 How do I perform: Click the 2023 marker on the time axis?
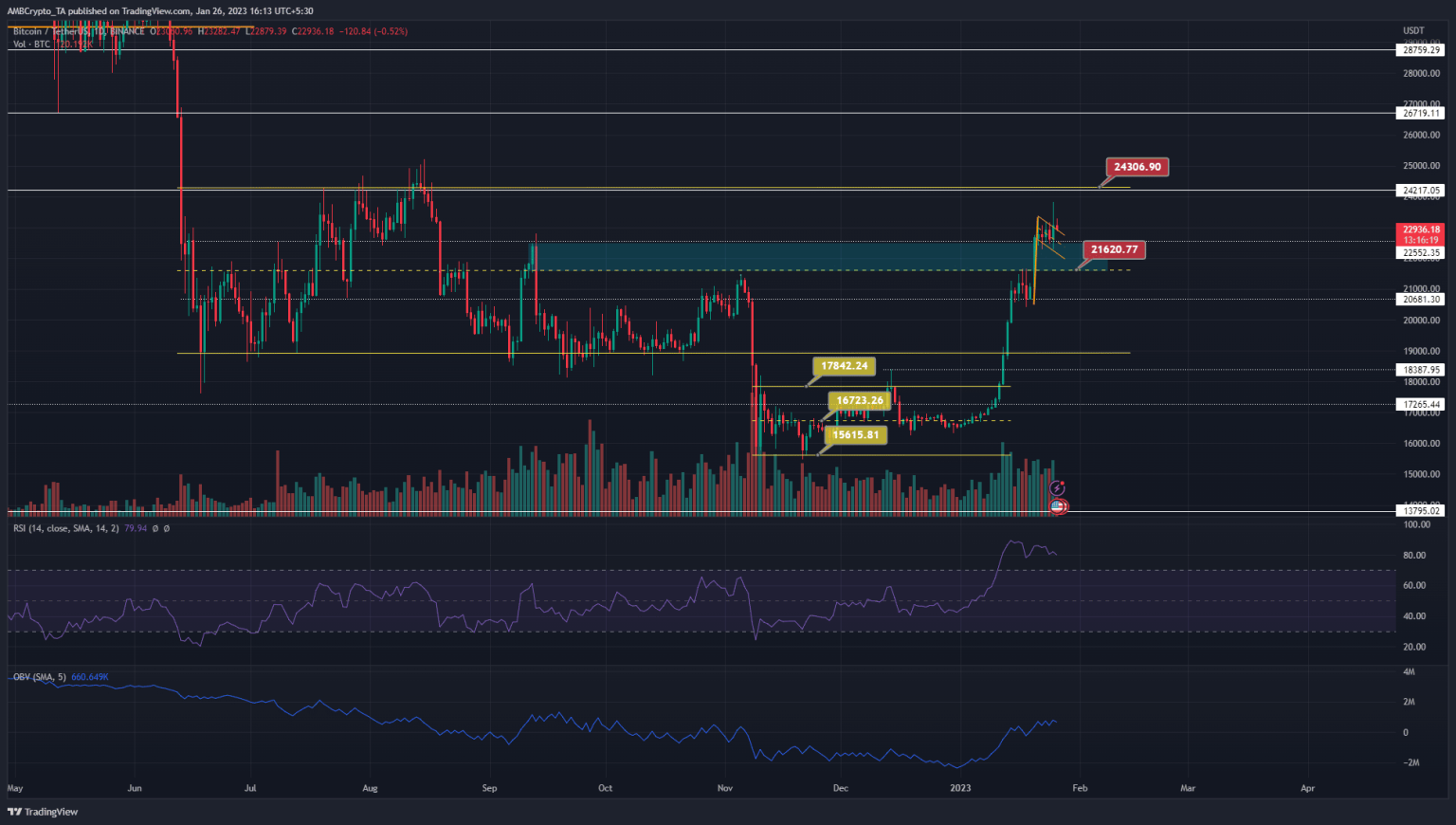tap(960, 788)
